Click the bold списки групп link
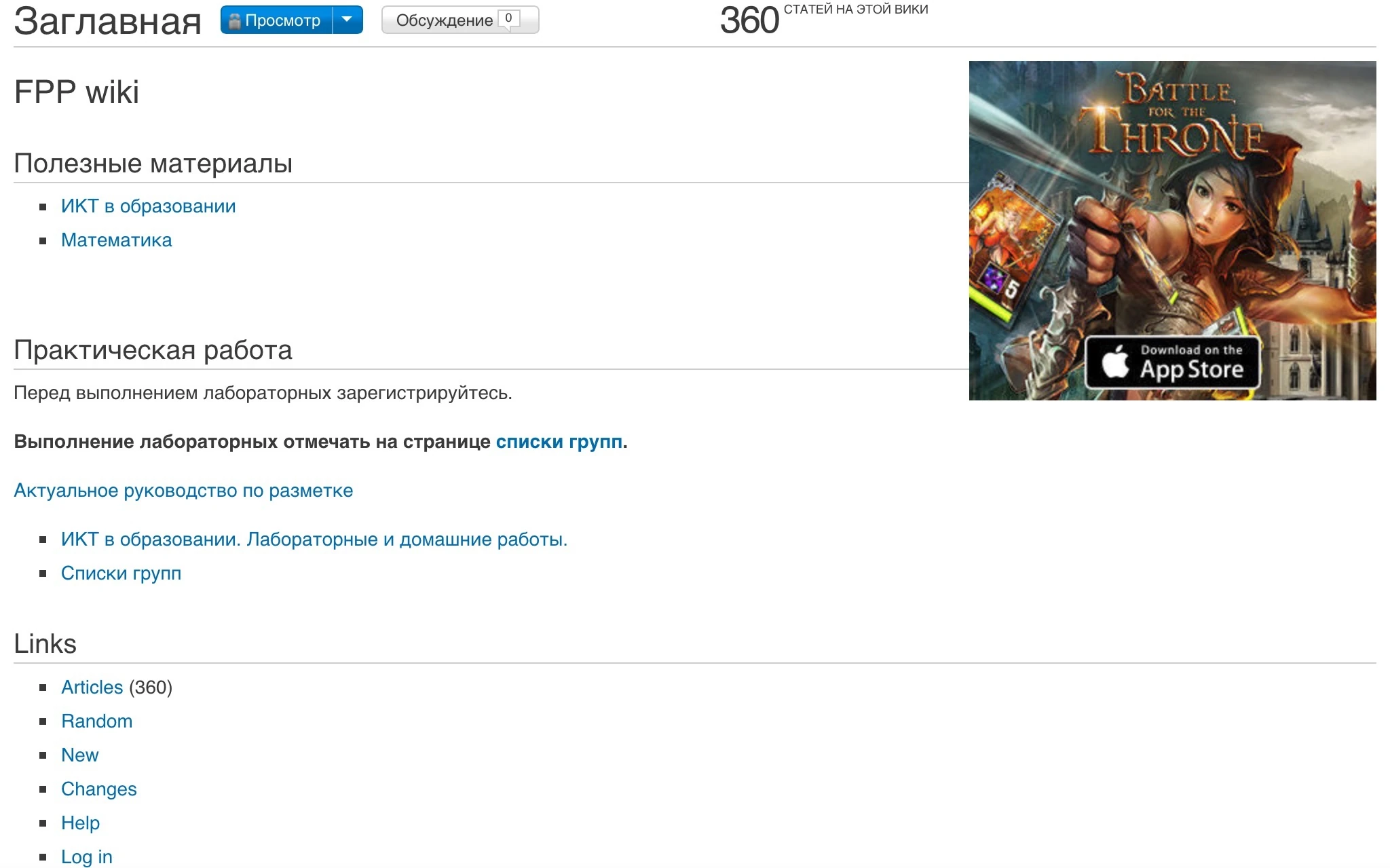Image resolution: width=1390 pixels, height=868 pixels. click(559, 442)
